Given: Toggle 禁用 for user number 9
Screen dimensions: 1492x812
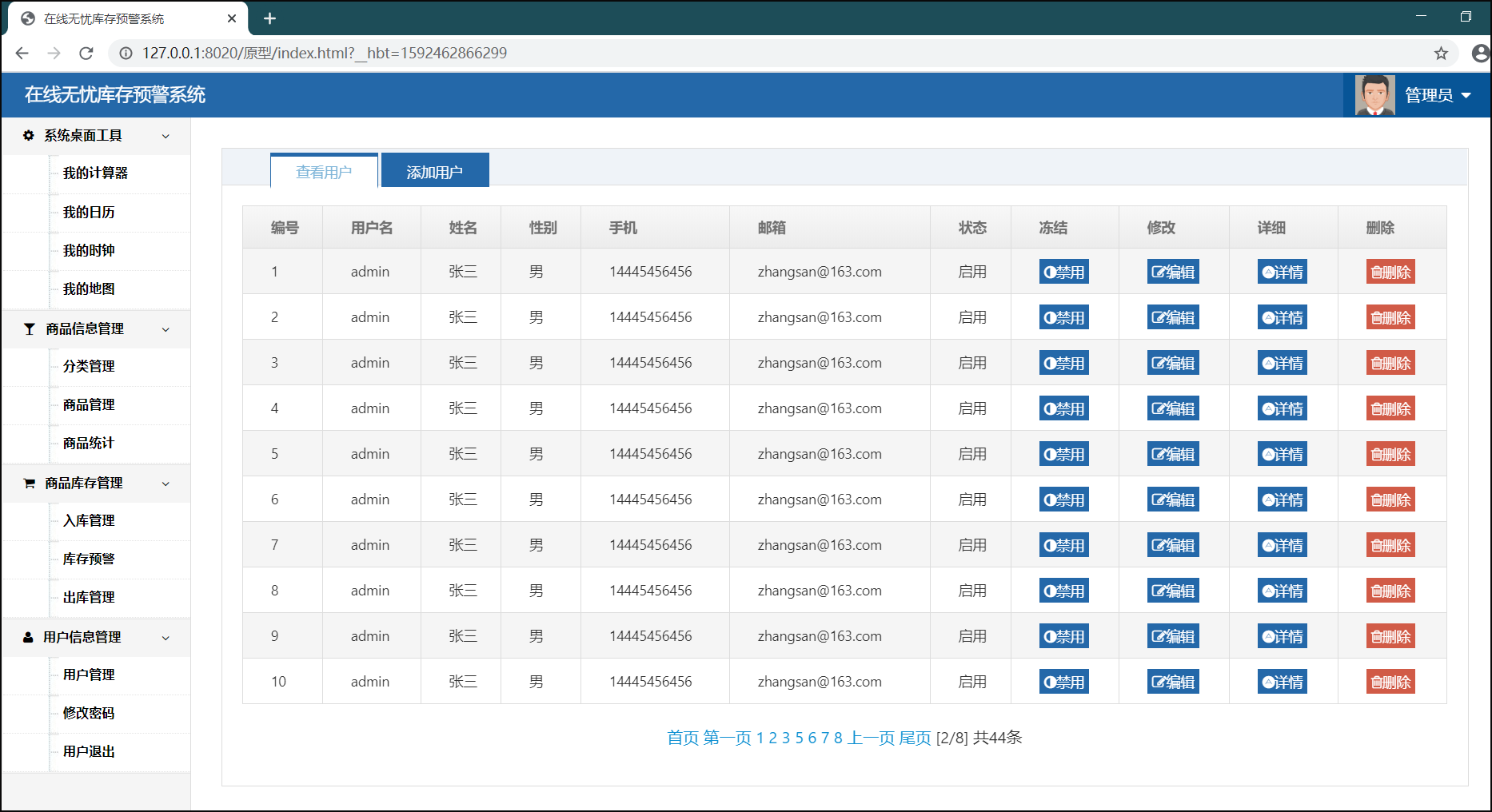Looking at the screenshot, I should tap(1064, 635).
